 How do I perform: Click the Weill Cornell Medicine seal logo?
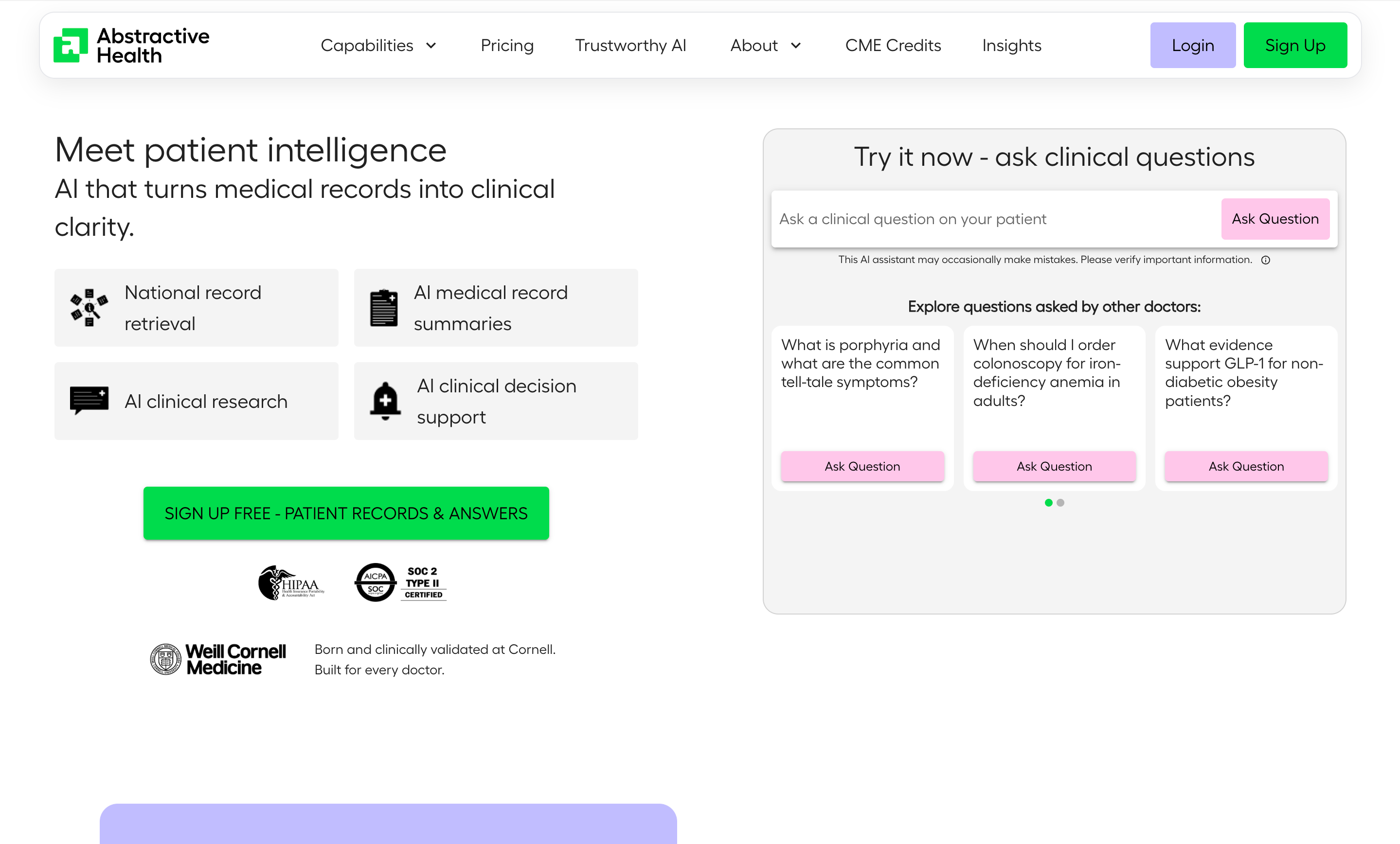pos(165,659)
